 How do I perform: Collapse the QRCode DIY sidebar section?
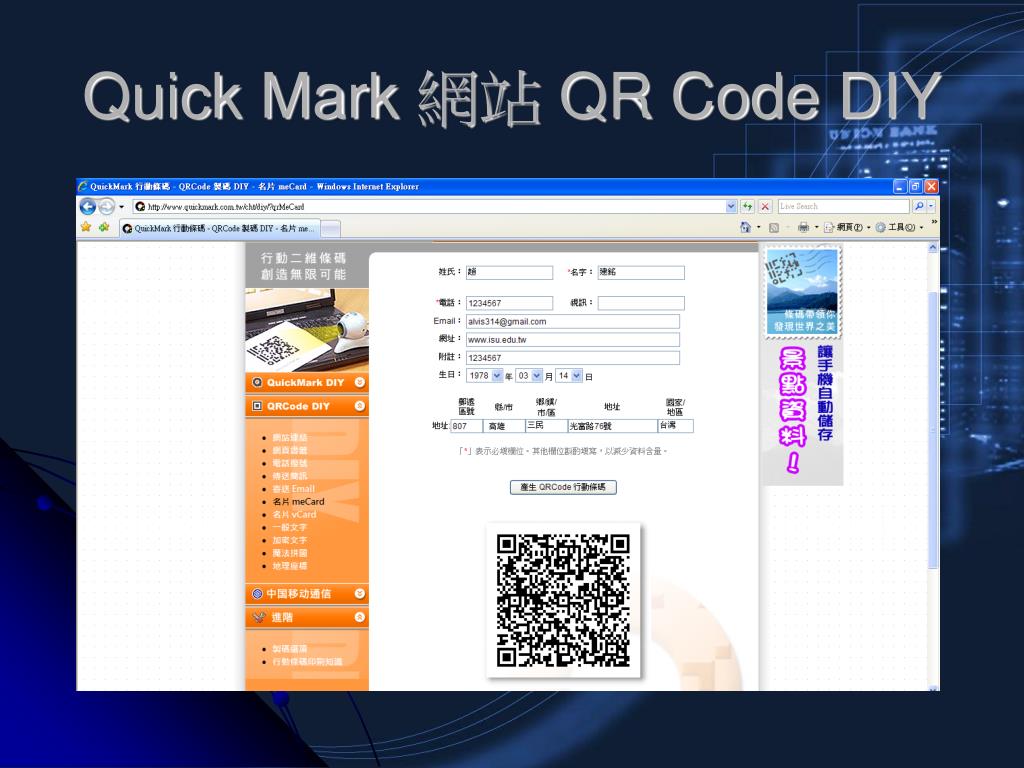click(360, 406)
